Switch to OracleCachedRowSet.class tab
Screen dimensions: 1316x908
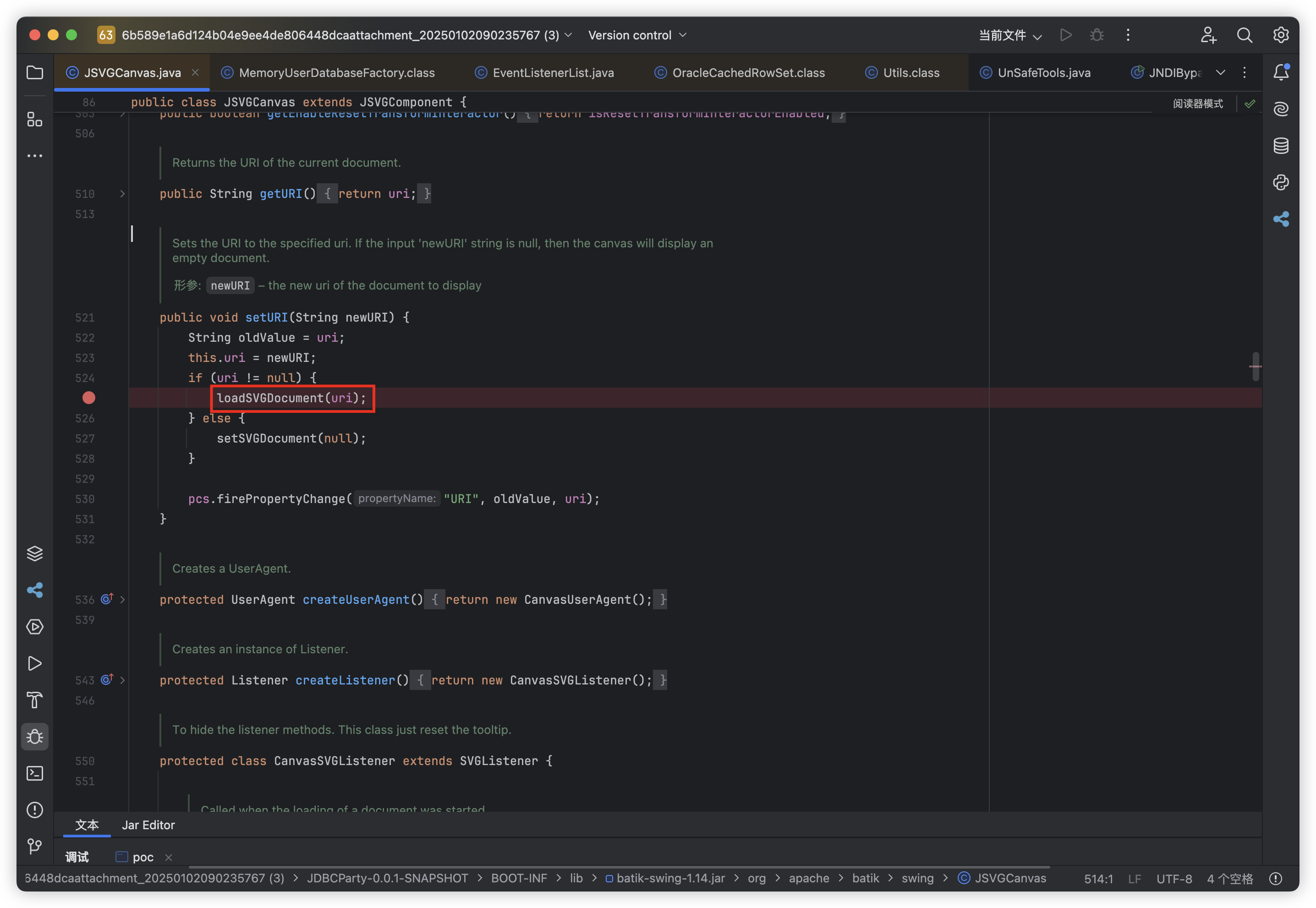[x=740, y=73]
